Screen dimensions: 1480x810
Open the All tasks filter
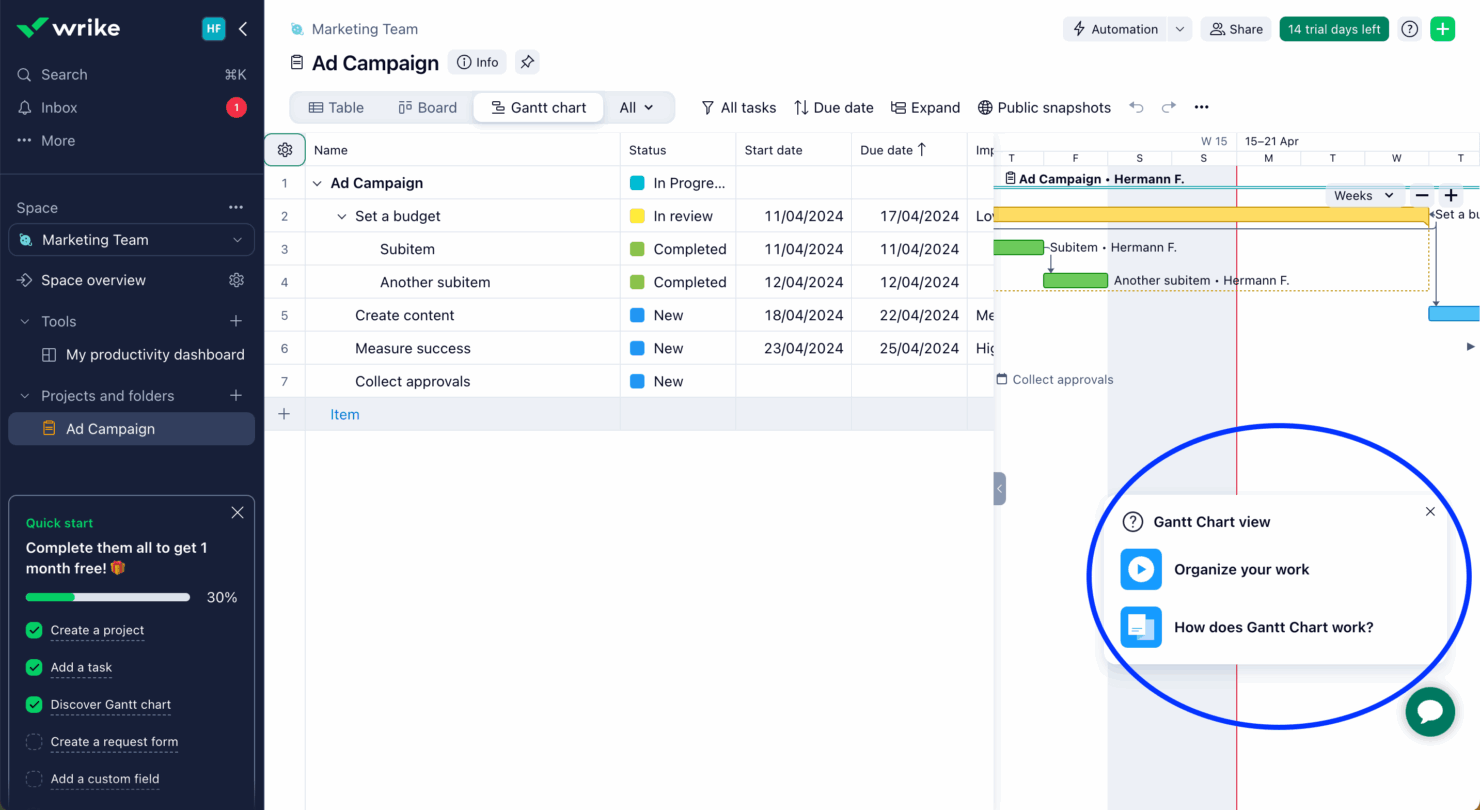tap(738, 107)
